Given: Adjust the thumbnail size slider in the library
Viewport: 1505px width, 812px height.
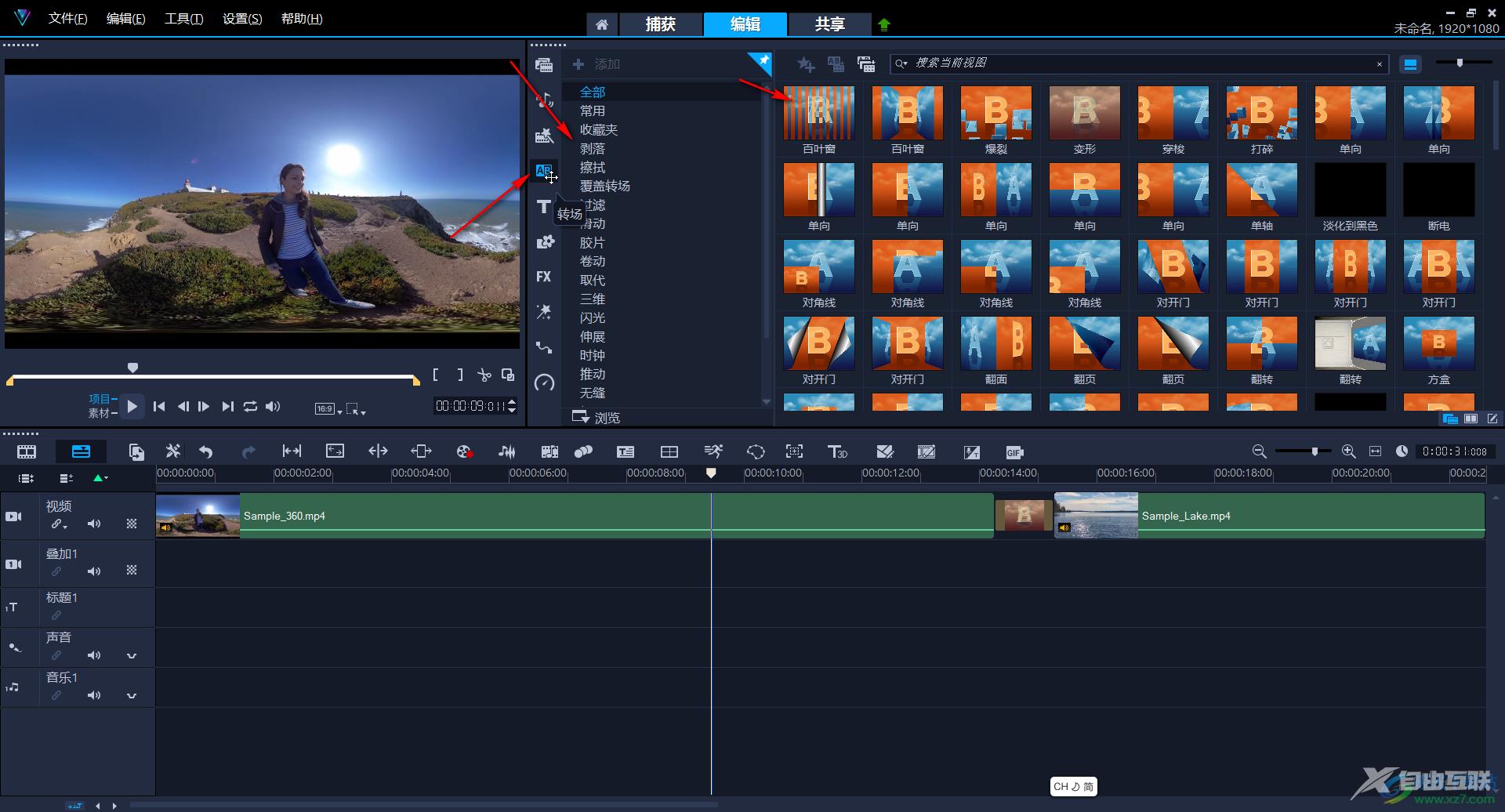Looking at the screenshot, I should [x=1460, y=63].
